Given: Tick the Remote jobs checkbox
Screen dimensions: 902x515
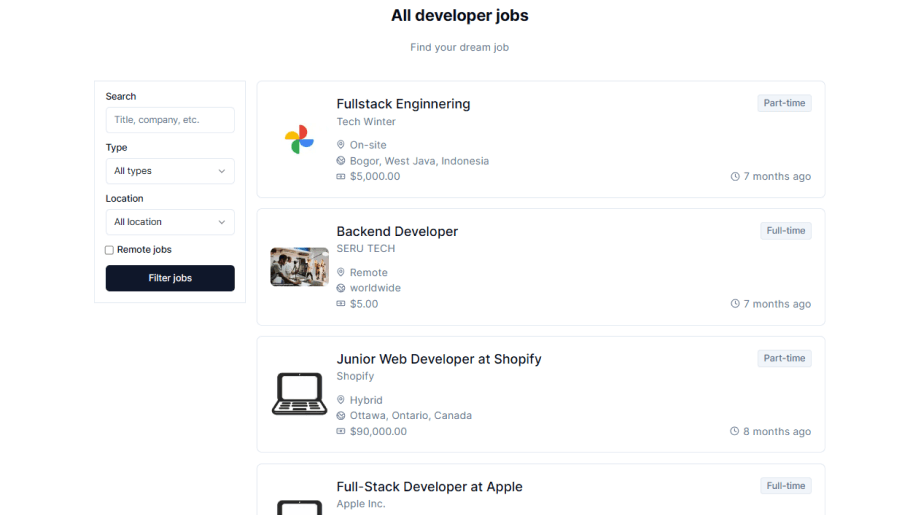Looking at the screenshot, I should click(x=109, y=250).
